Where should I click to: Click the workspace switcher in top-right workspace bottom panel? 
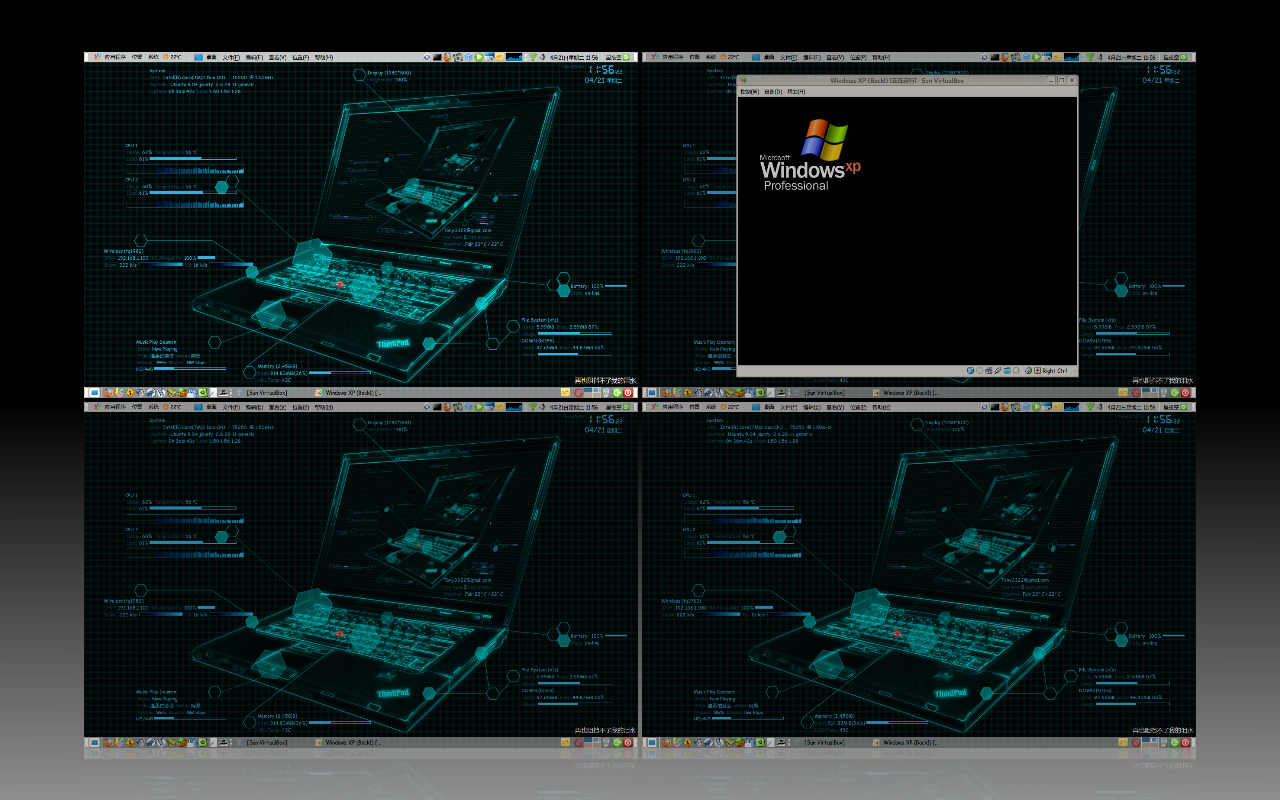point(1149,392)
